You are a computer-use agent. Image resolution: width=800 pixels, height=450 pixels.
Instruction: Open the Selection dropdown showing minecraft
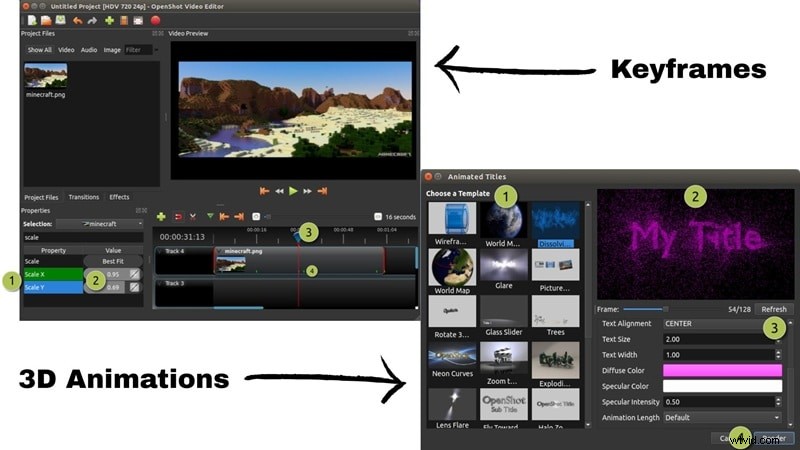(x=98, y=224)
